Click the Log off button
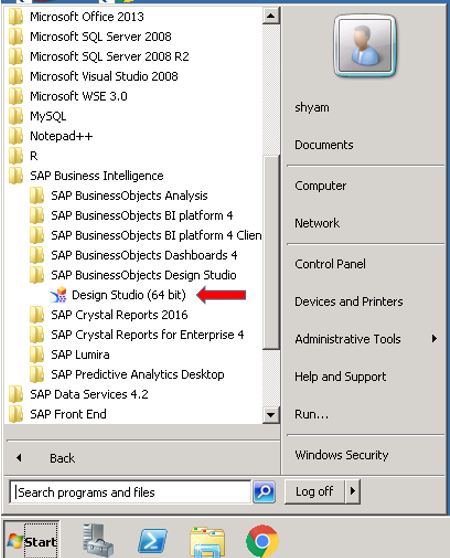This screenshot has width=450, height=558. [314, 491]
